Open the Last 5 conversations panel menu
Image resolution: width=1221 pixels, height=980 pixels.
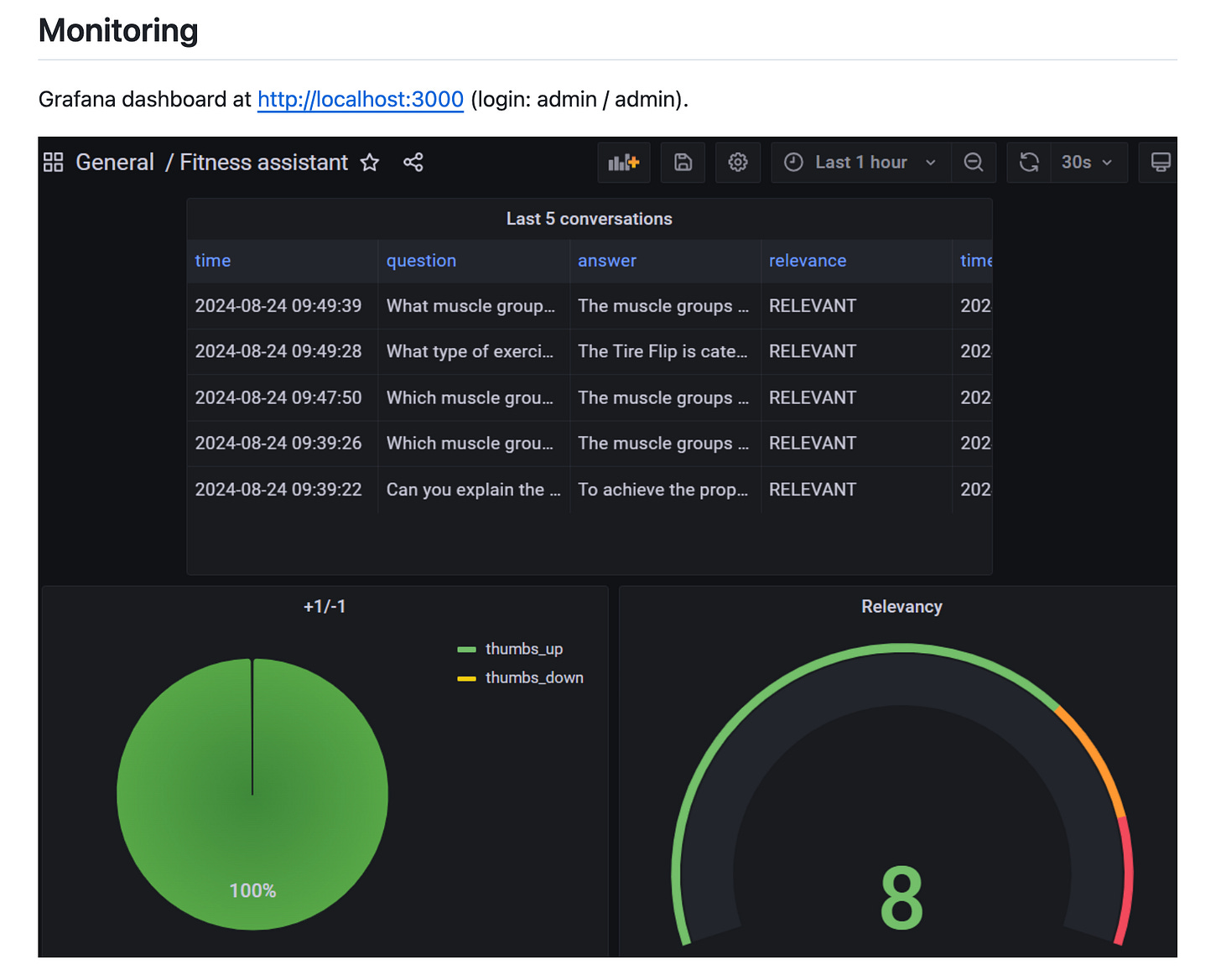[x=590, y=219]
